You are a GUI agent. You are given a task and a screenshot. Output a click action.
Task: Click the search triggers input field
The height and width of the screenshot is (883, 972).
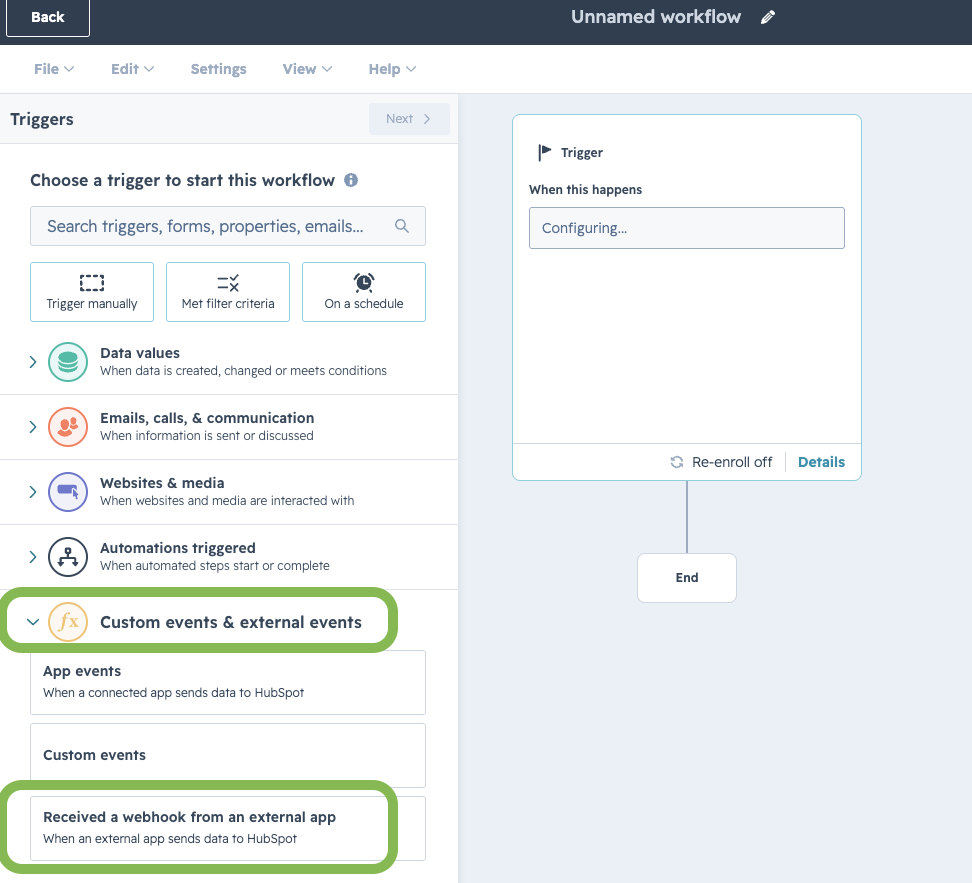(x=228, y=226)
